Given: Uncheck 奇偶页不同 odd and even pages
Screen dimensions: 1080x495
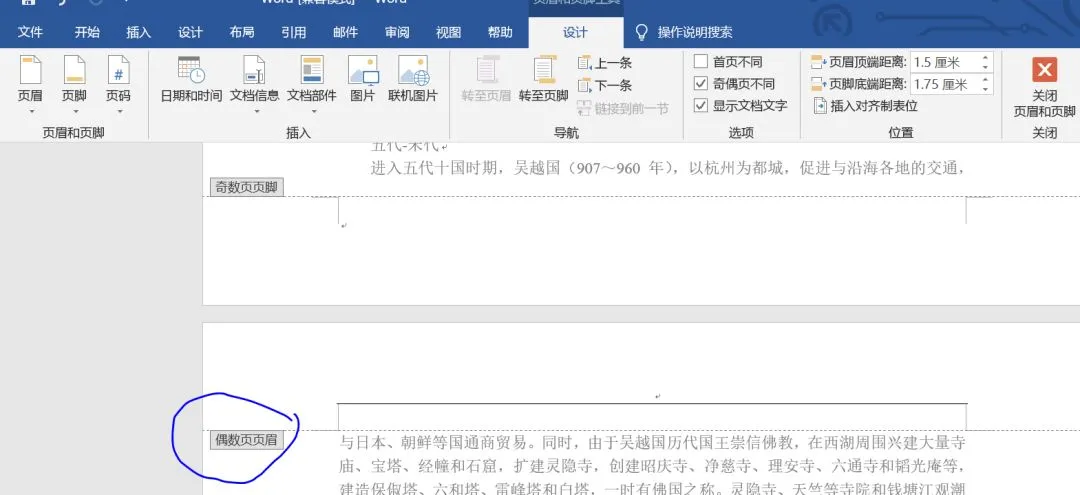Looking at the screenshot, I should 700,84.
